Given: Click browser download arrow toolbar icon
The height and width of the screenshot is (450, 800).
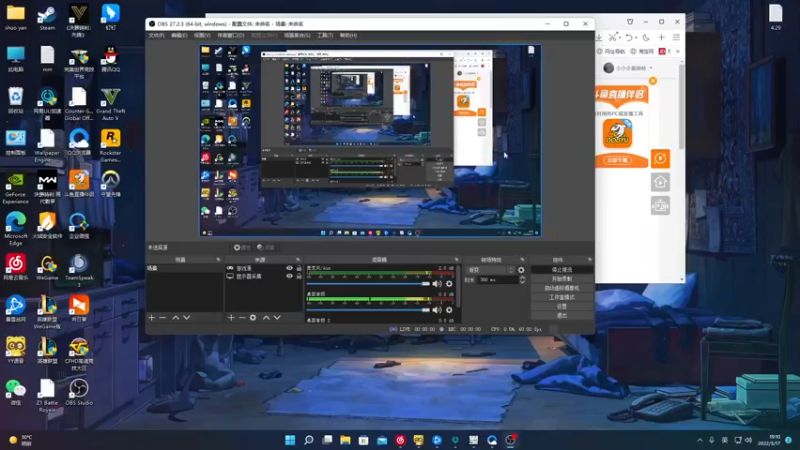Looking at the screenshot, I should [x=599, y=37].
